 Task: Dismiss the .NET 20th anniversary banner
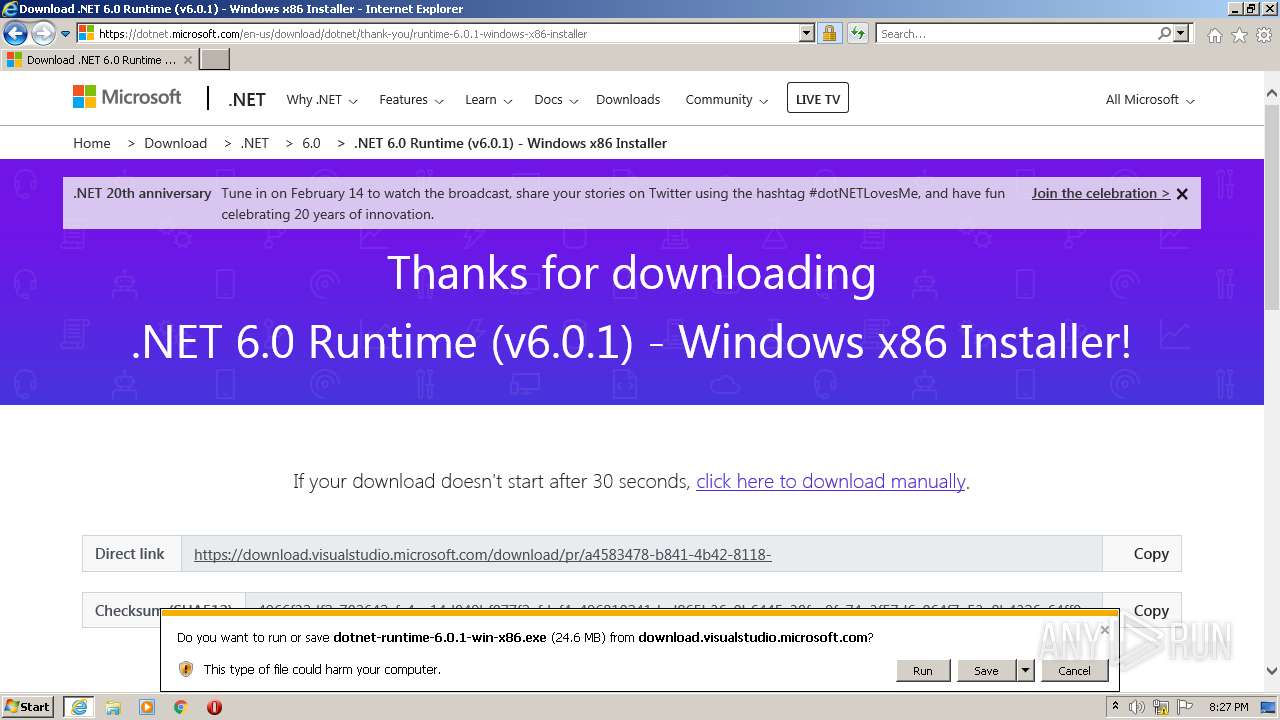point(1182,194)
